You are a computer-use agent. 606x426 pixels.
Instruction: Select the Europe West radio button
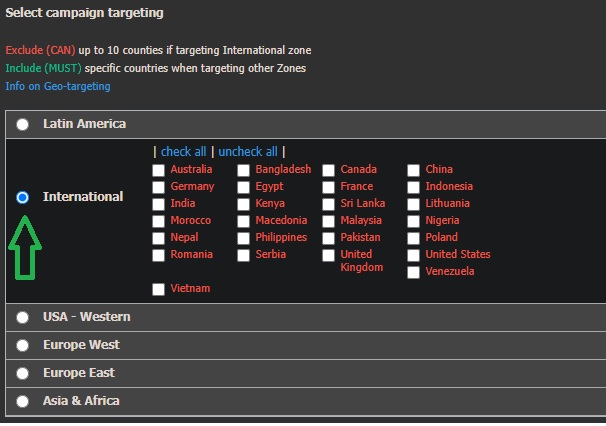pos(22,345)
